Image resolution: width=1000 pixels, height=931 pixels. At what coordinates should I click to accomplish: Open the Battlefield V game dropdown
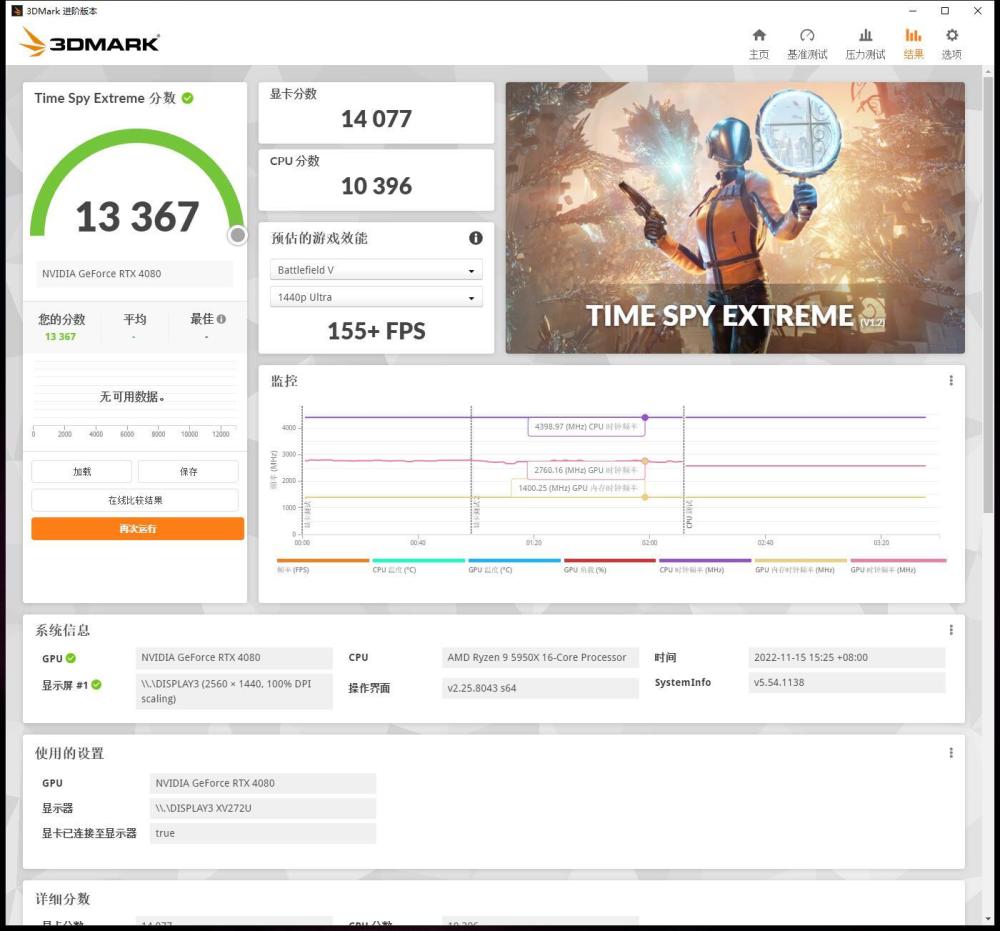376,270
